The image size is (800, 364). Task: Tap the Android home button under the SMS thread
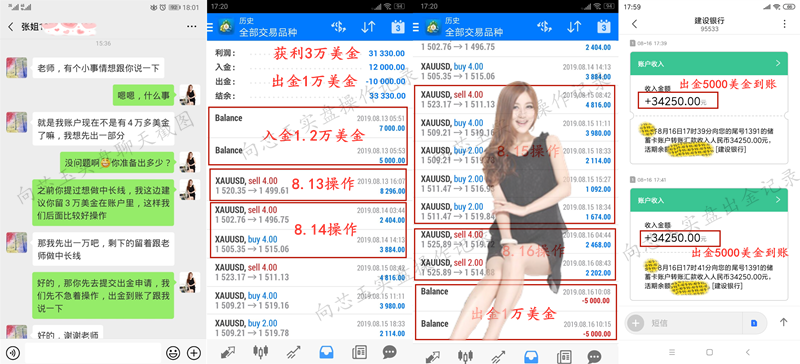pos(709,352)
